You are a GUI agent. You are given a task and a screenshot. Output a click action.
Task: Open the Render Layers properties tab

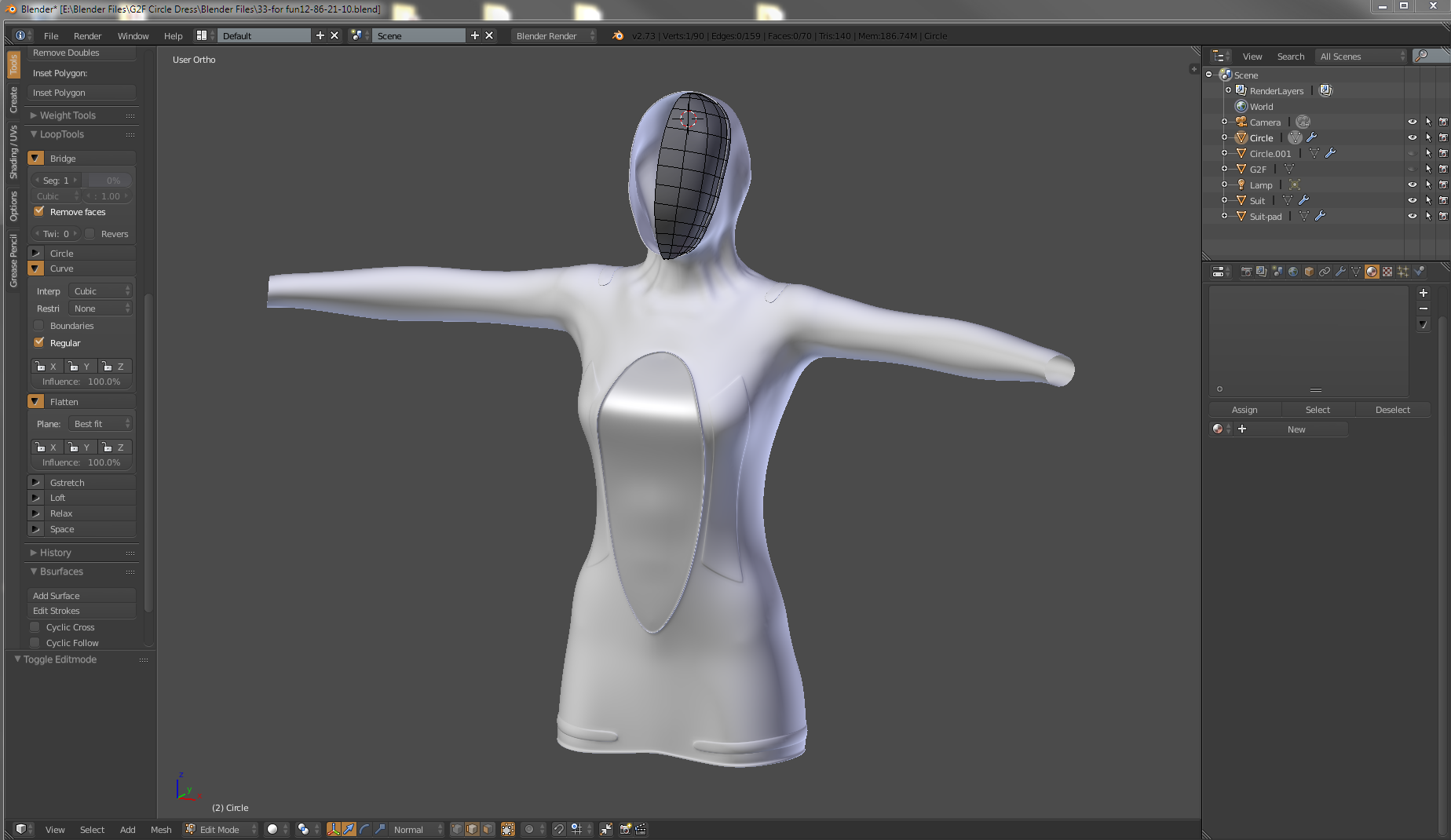point(1262,272)
